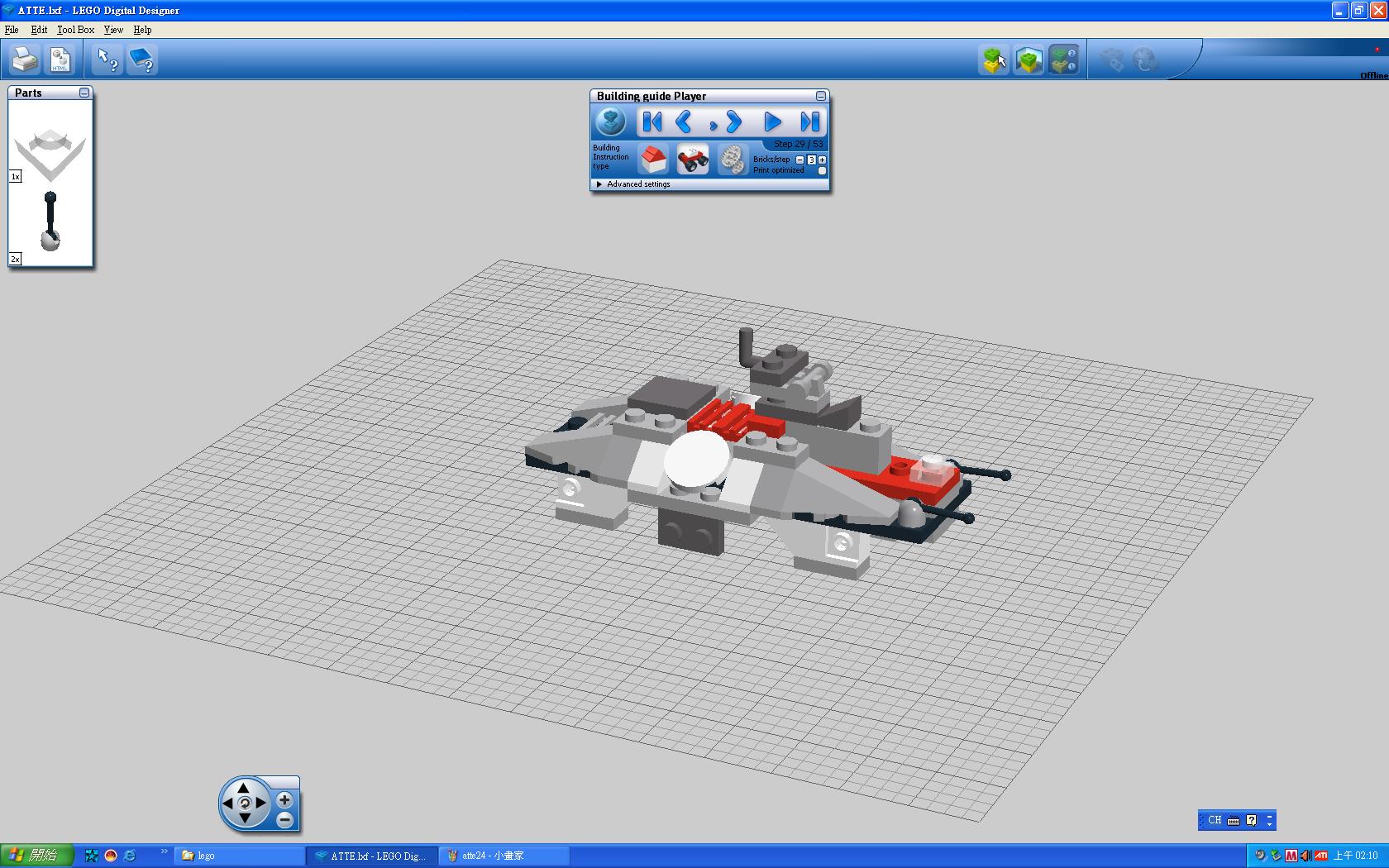This screenshot has height=868, width=1389.
Task: Switch to View mode icon
Action: pyautogui.click(x=1029, y=60)
